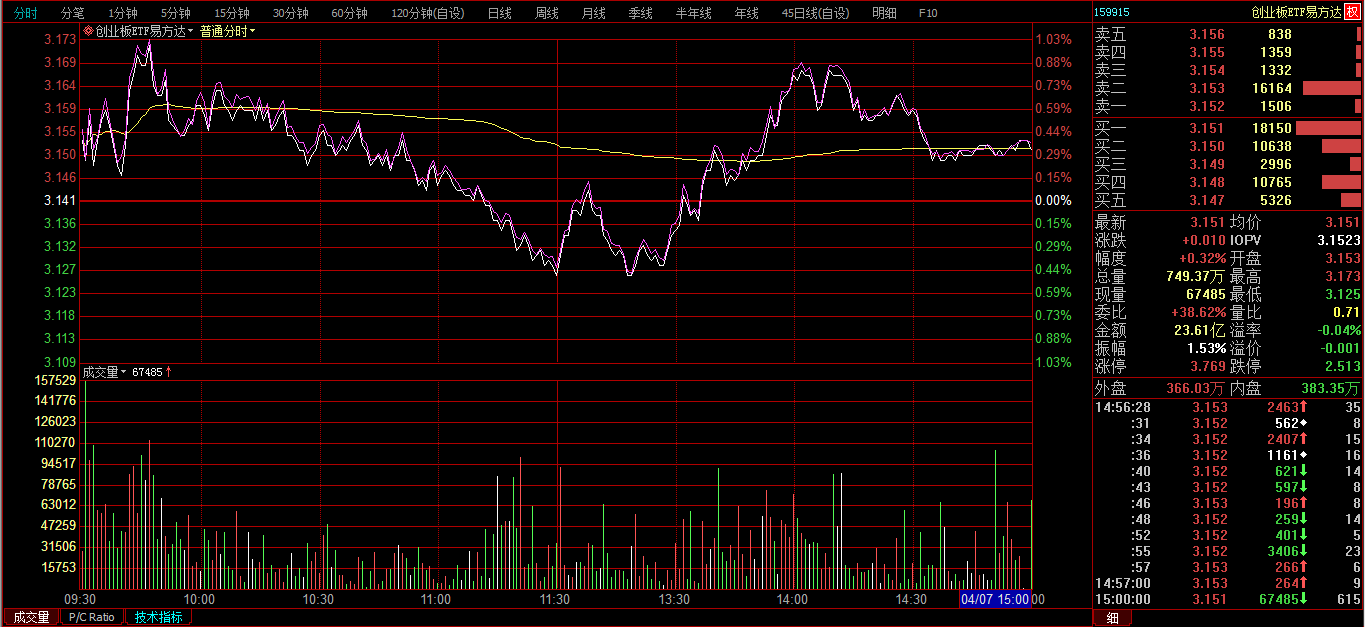Open the 明细 trade details view
The height and width of the screenshot is (627, 1365).
click(884, 13)
